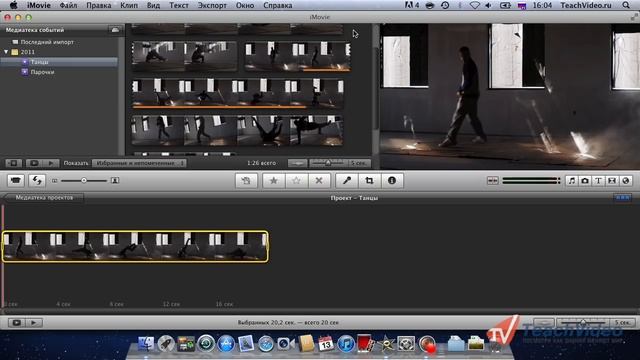Adjust event browser frames-per-thumbnail slider
Viewport: 640px width, 360px height.
[x=329, y=163]
